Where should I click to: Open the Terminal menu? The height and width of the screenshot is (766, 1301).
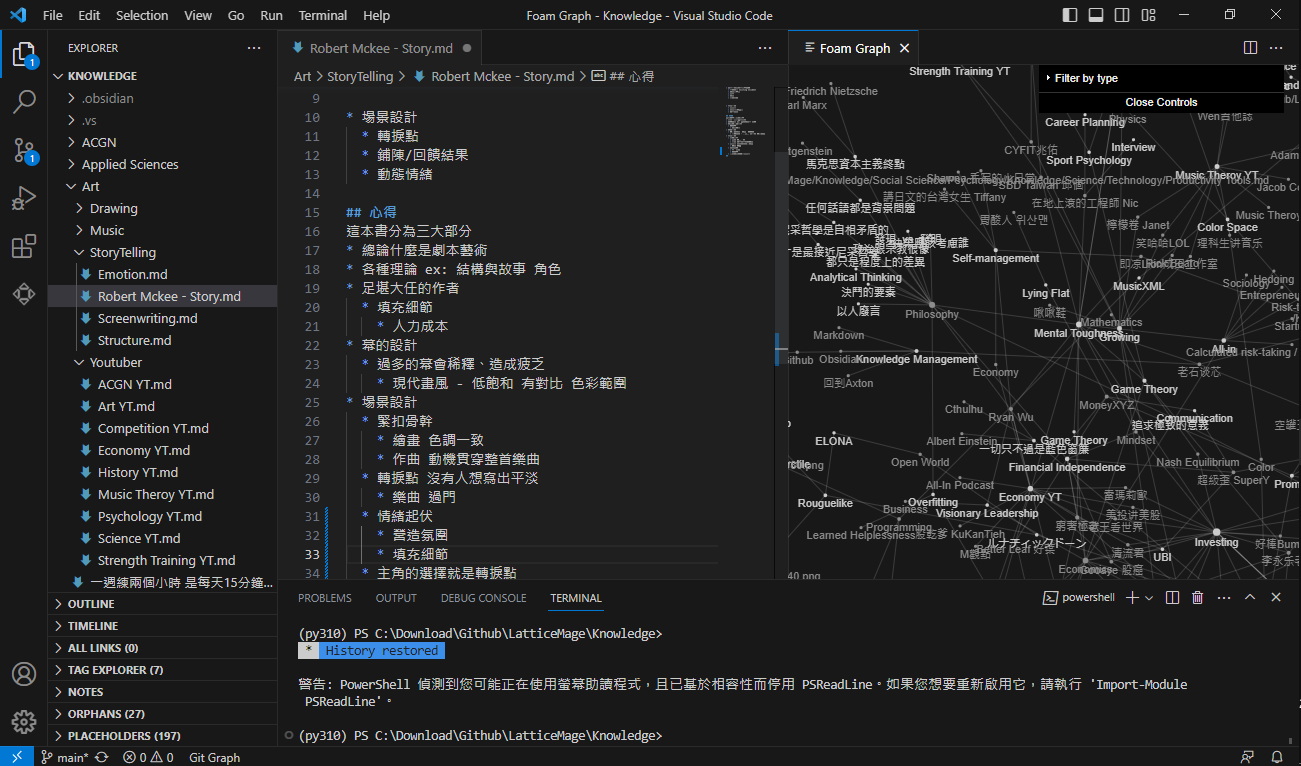tap(323, 15)
